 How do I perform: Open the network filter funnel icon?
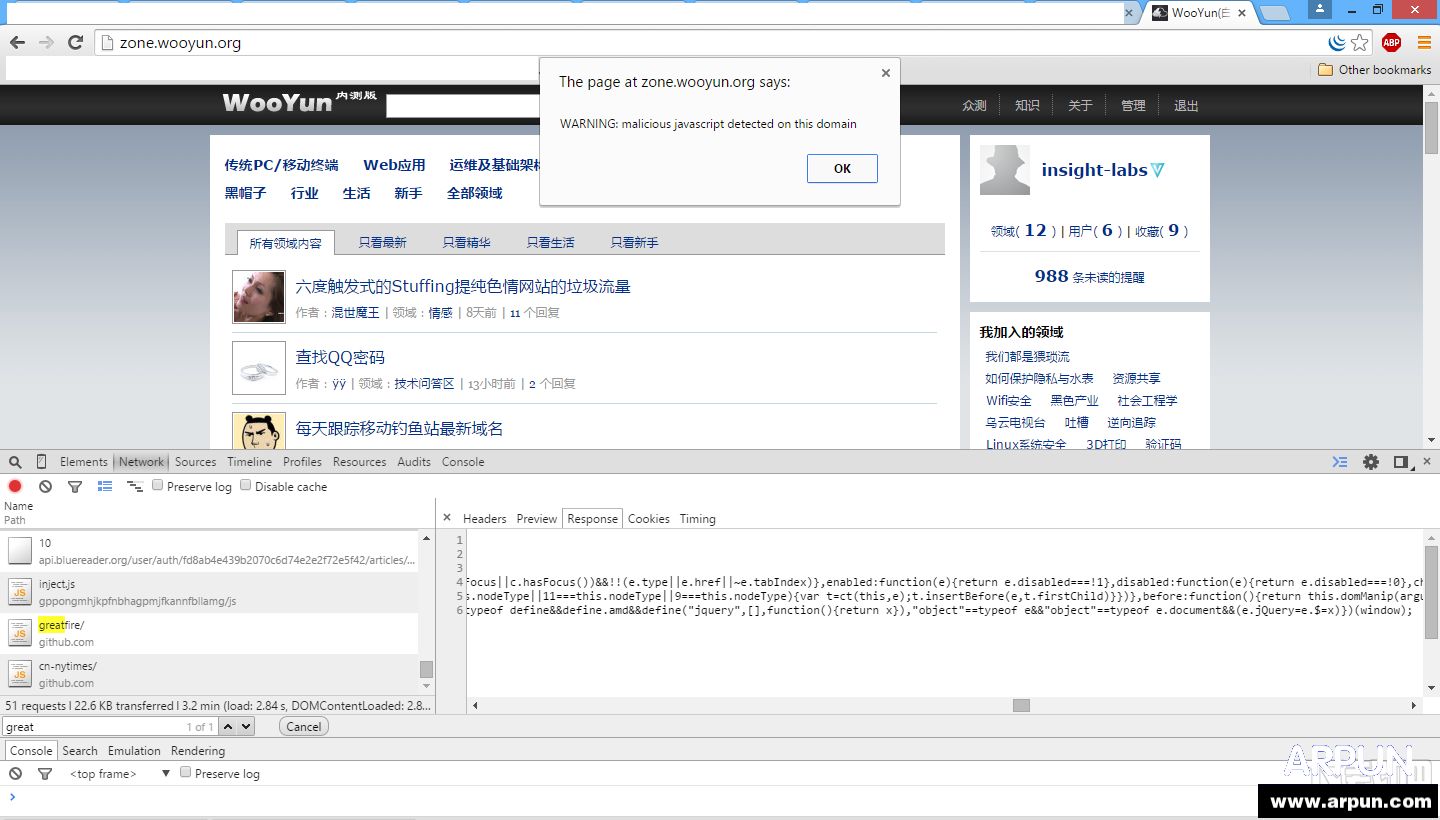coord(75,486)
